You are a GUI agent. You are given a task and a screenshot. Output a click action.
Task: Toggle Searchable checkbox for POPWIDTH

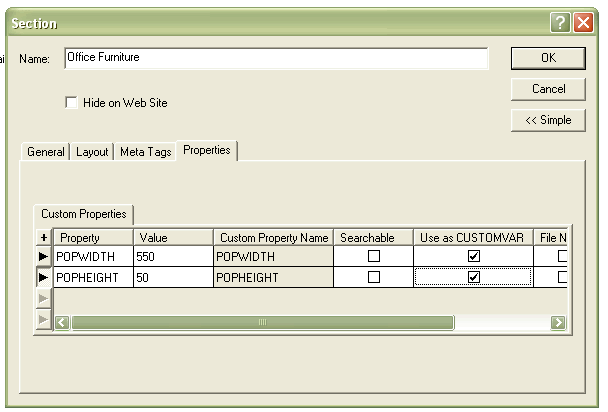(374, 257)
